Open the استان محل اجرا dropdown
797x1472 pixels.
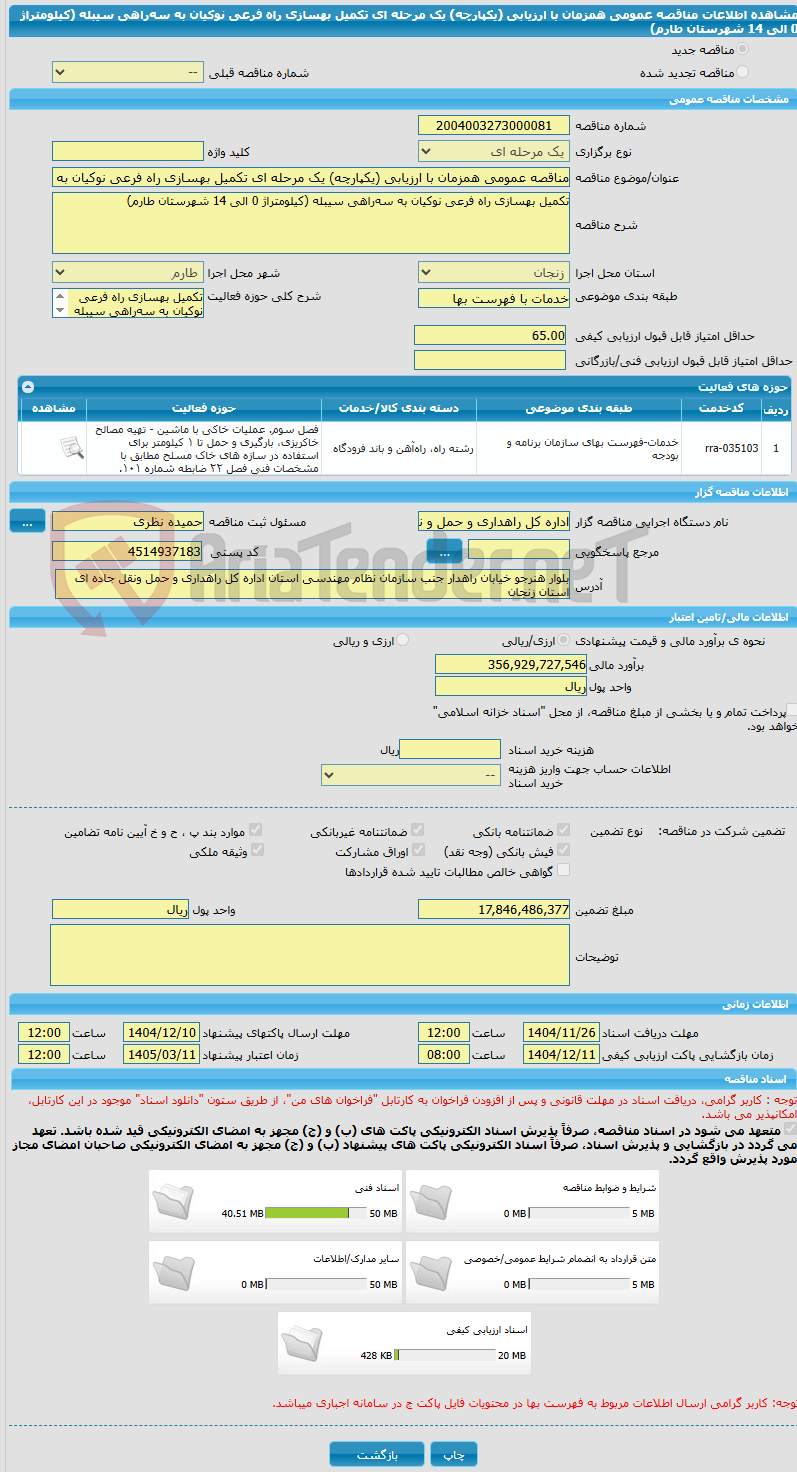(494, 272)
